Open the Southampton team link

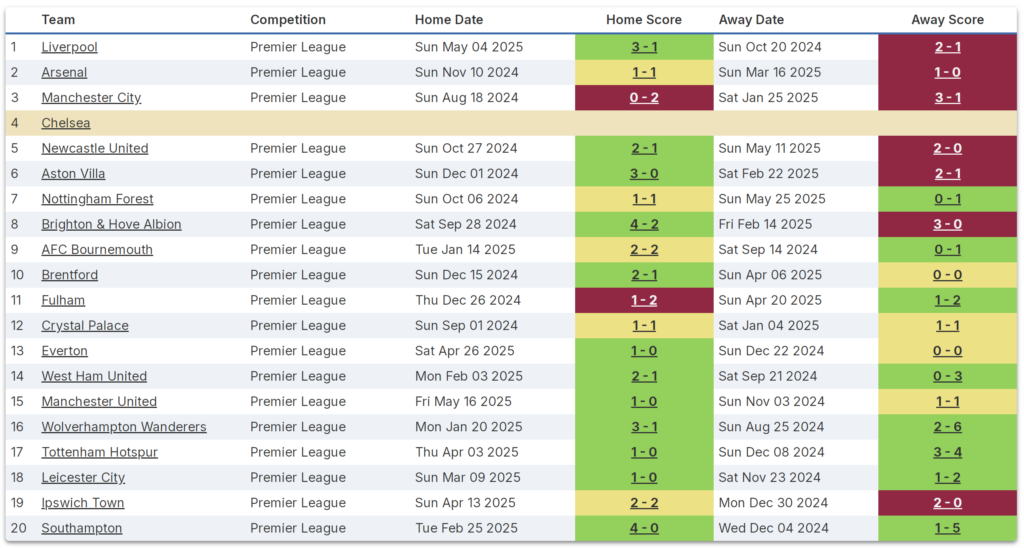(x=82, y=528)
